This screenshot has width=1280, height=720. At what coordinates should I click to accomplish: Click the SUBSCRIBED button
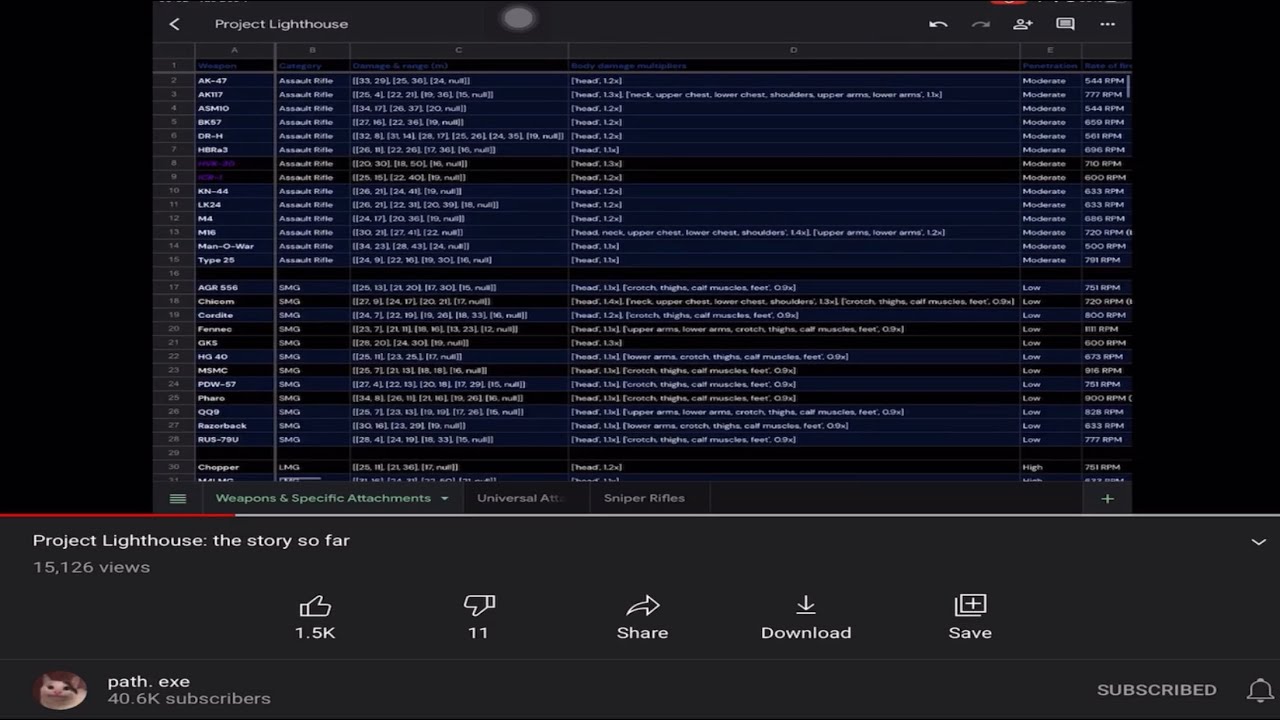1157,690
